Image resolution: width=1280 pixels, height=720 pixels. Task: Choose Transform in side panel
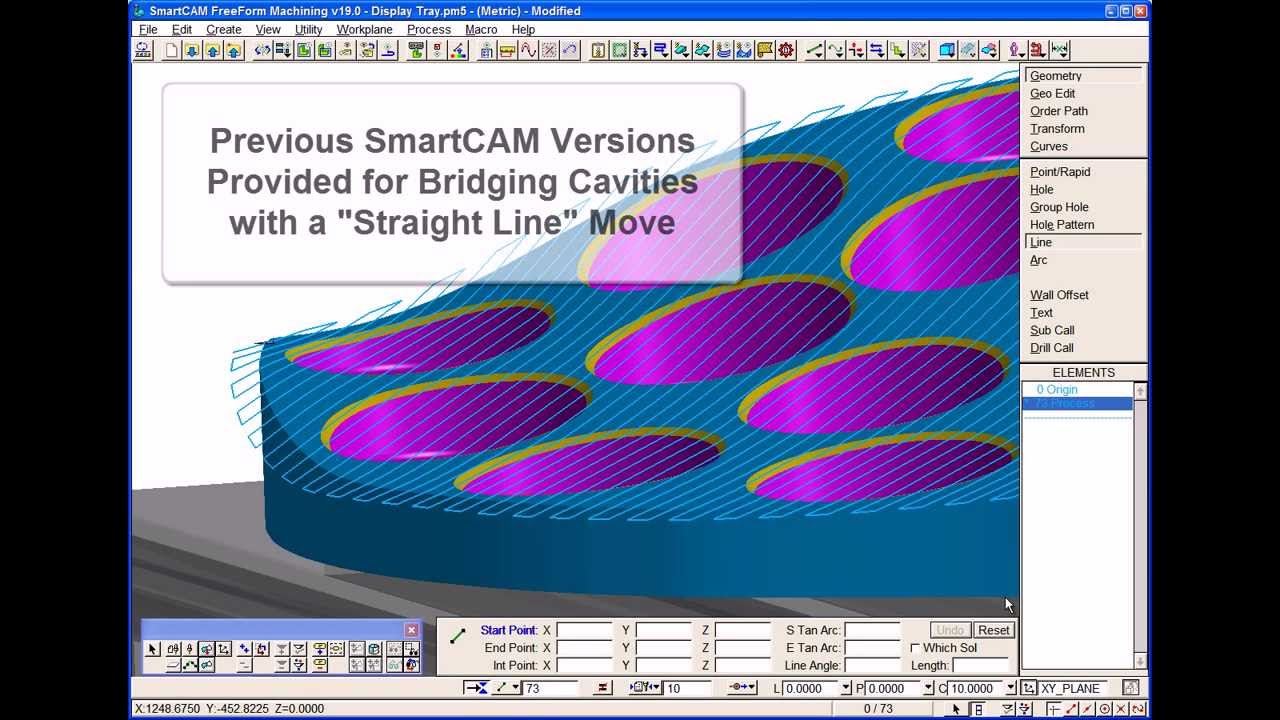pyautogui.click(x=1057, y=128)
